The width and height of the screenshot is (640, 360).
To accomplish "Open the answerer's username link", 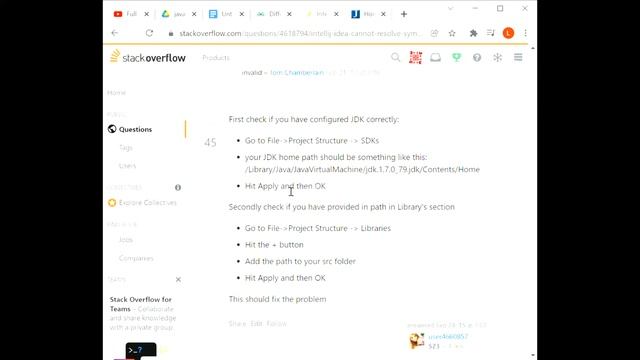I will [448, 337].
